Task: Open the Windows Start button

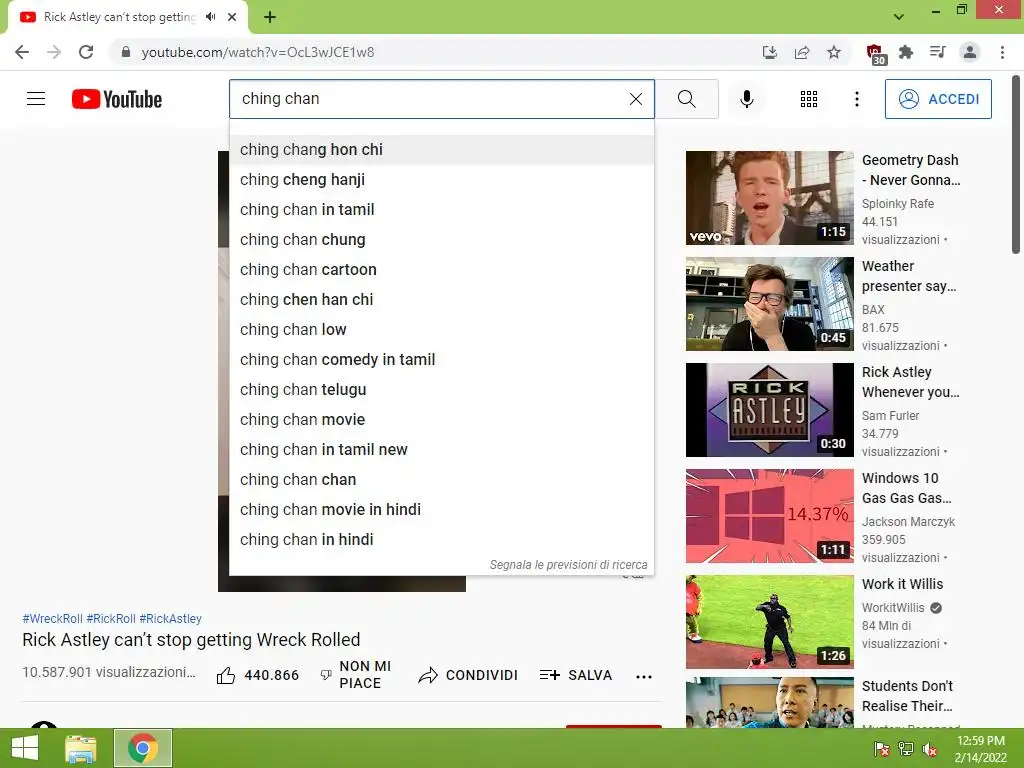Action: pos(25,748)
